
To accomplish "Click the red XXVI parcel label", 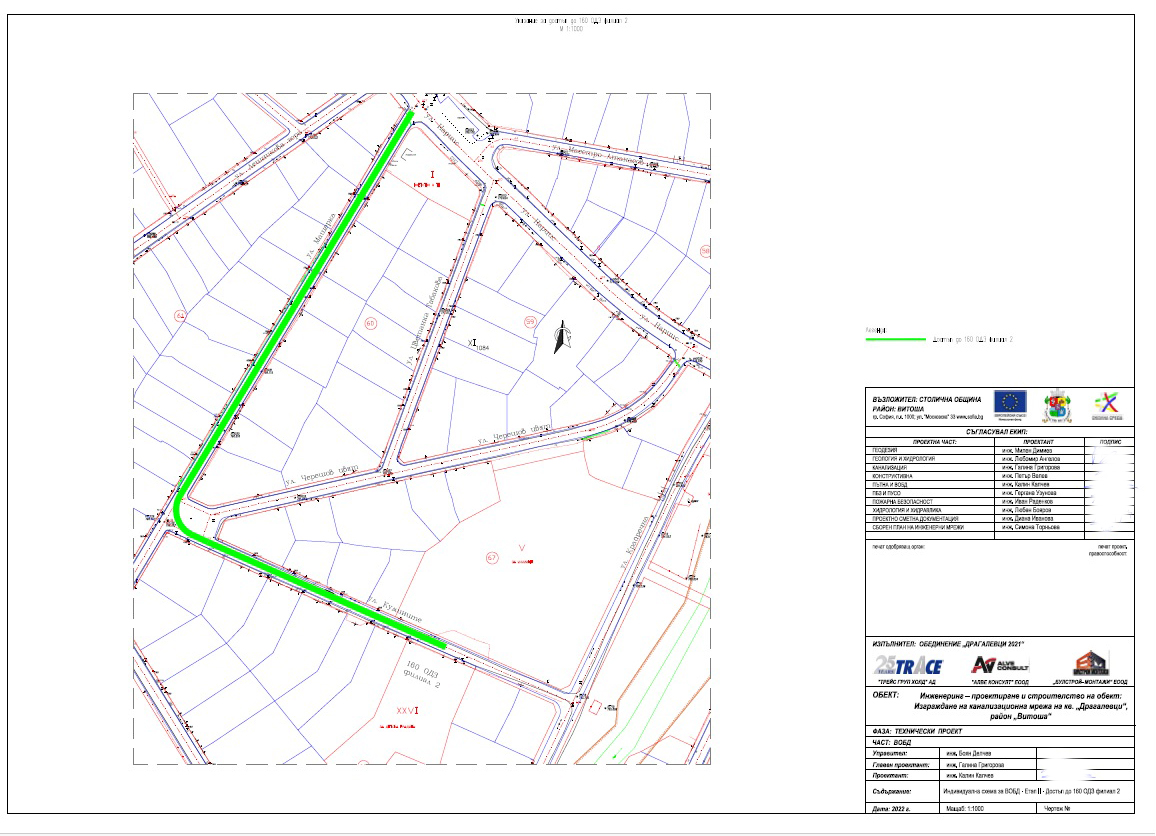I will tap(405, 711).
